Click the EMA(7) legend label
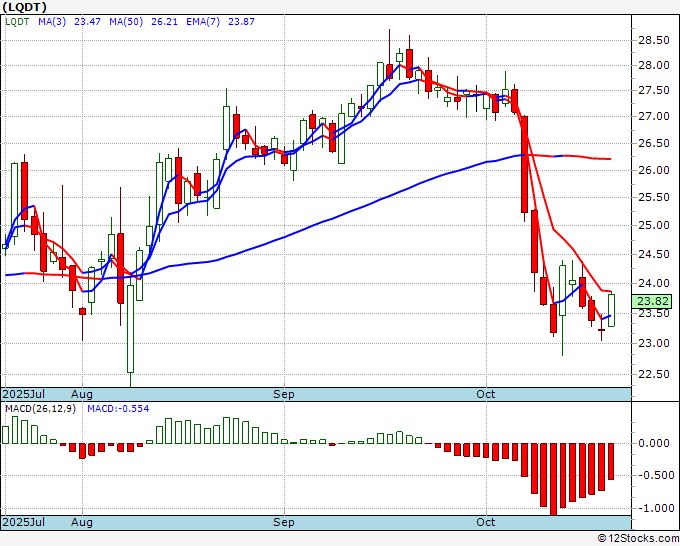 pos(203,22)
